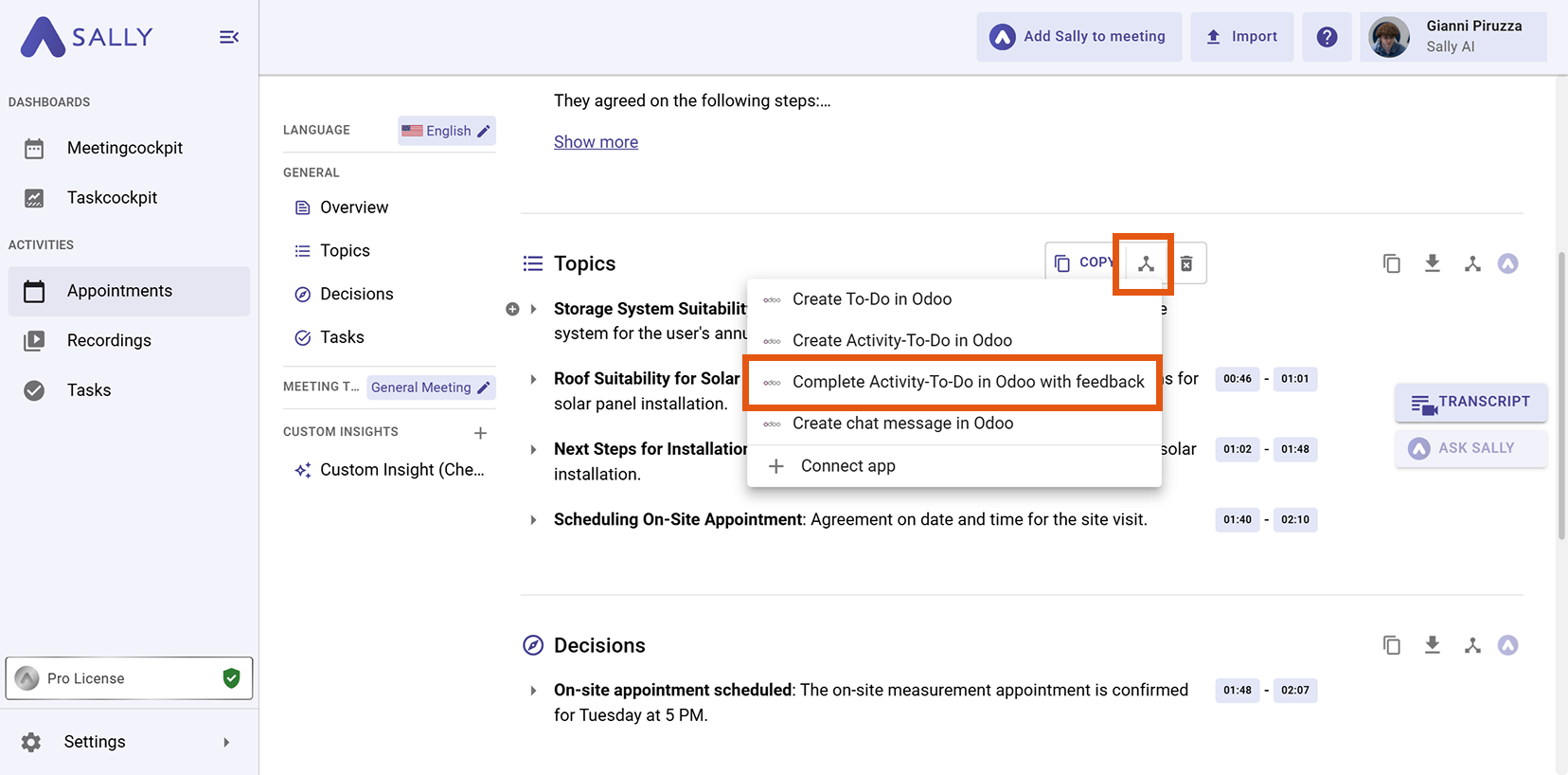The width and height of the screenshot is (1568, 775).
Task: Click the Copy button in Topics toolbar
Action: (x=1084, y=262)
